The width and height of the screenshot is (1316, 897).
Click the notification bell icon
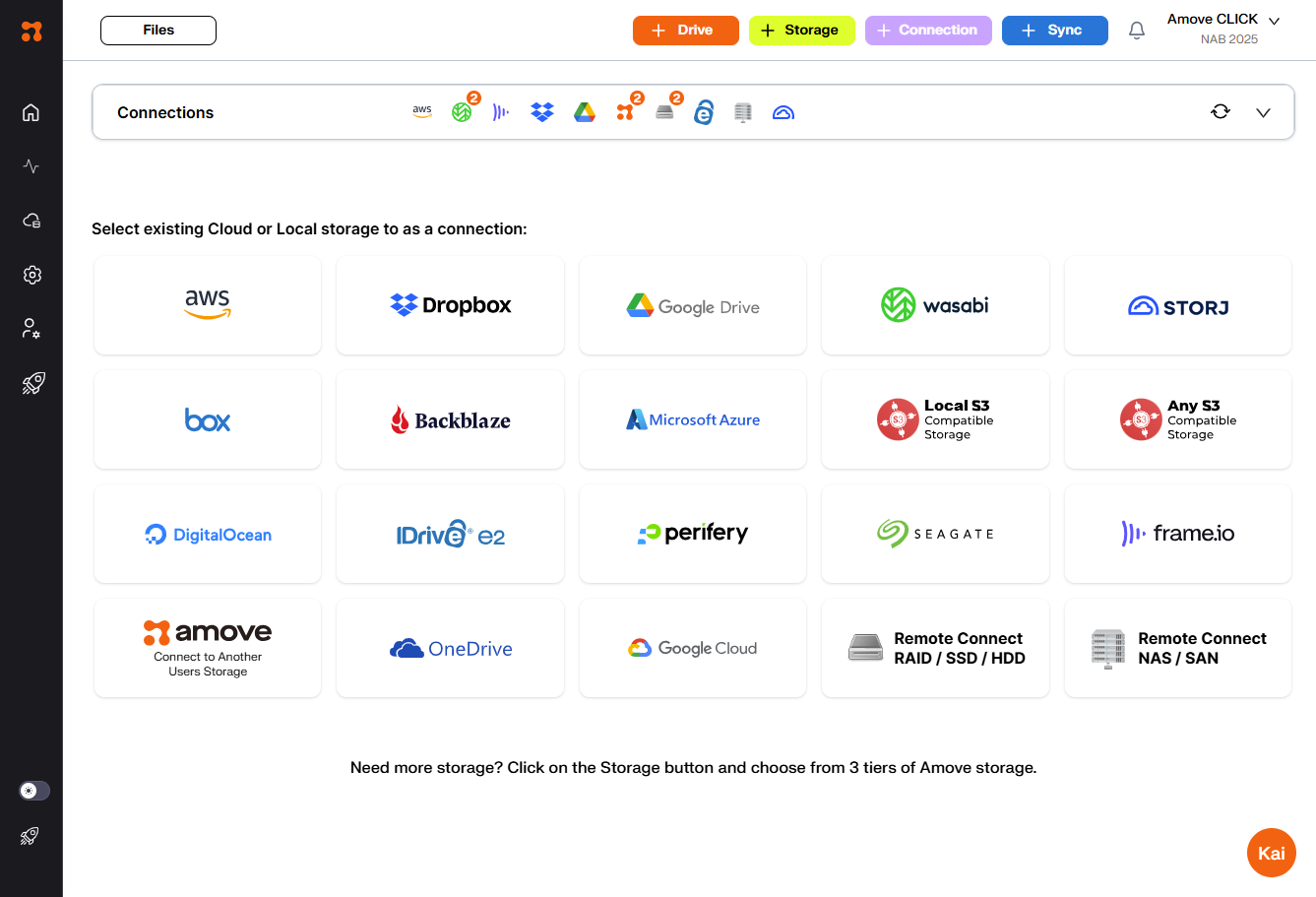click(1137, 31)
